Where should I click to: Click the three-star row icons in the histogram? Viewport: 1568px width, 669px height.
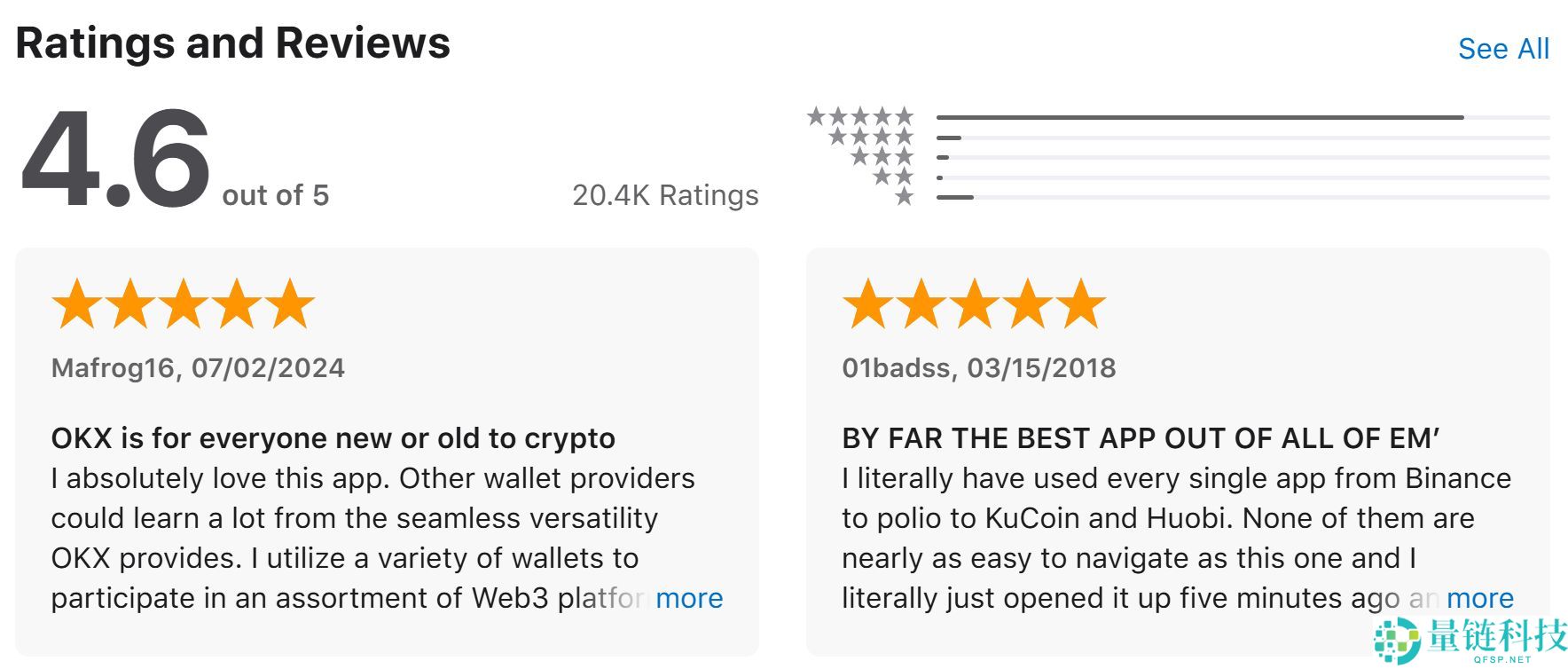click(882, 156)
